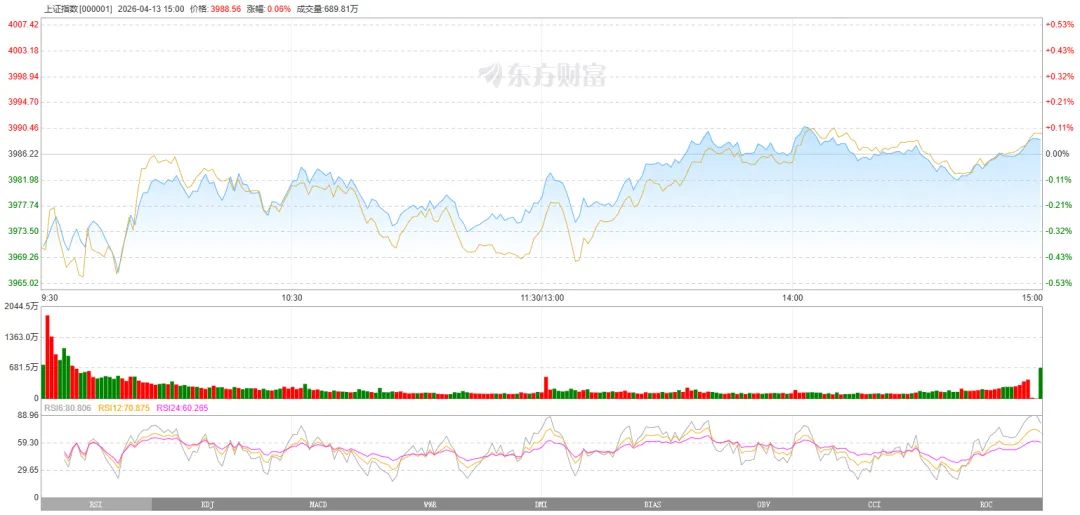Click the 11:30/13:00 time axis label

pos(542,297)
